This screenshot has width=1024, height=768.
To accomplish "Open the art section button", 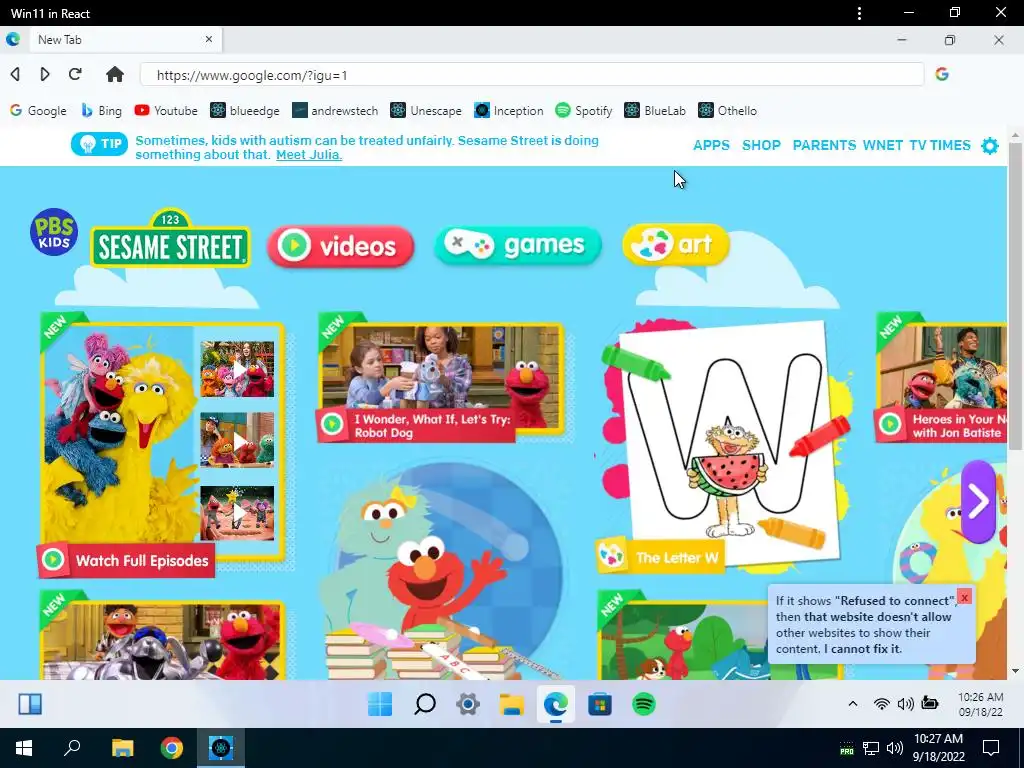I will click(677, 244).
